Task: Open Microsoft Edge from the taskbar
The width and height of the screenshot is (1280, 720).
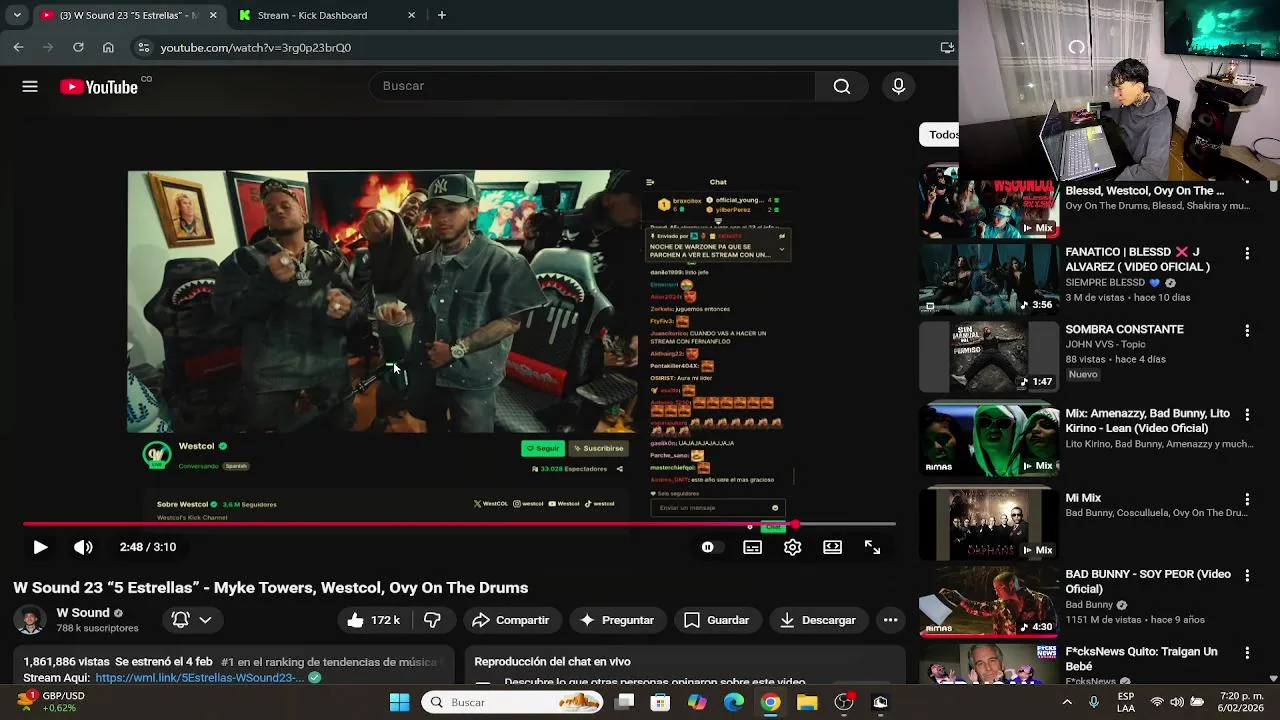Action: click(734, 702)
